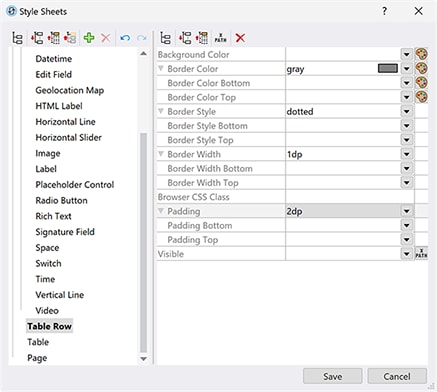Screen dimensions: 437x392
Task: Select Image in the style tree
Action: pyautogui.click(x=48, y=153)
